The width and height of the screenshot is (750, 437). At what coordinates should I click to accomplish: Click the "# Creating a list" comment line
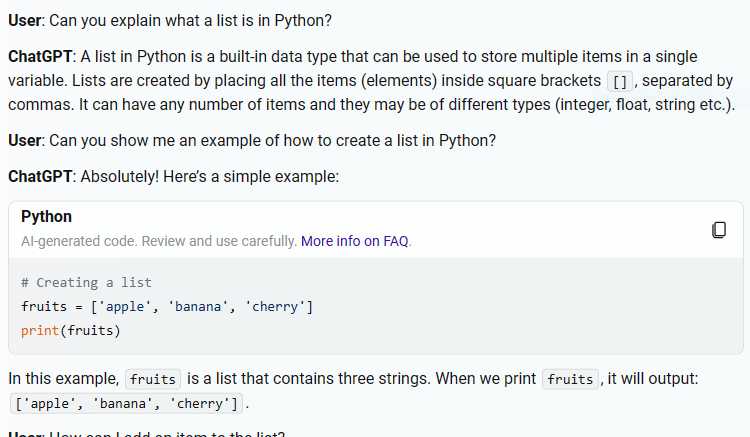click(86, 283)
